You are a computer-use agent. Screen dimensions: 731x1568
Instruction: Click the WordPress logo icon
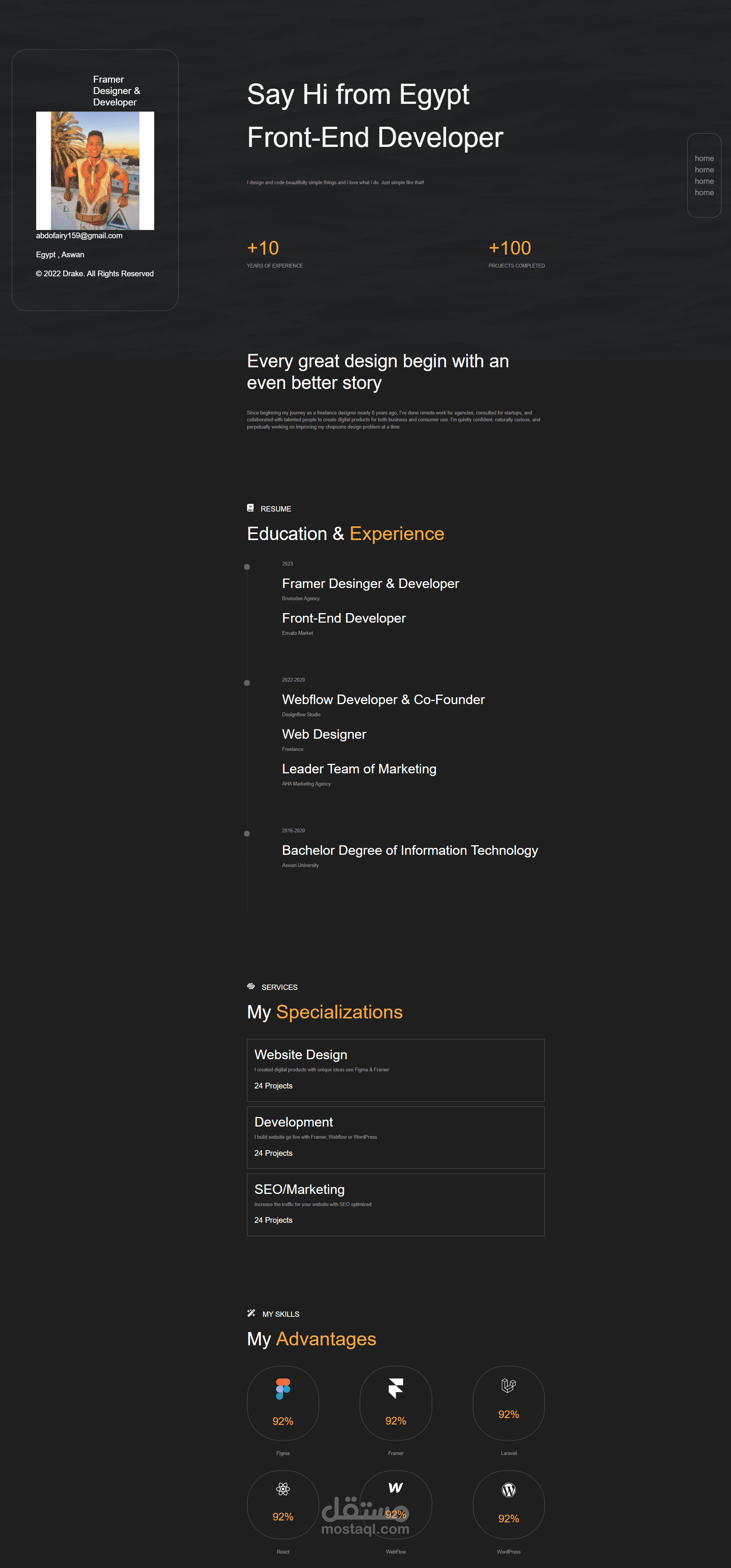pos(509,1490)
